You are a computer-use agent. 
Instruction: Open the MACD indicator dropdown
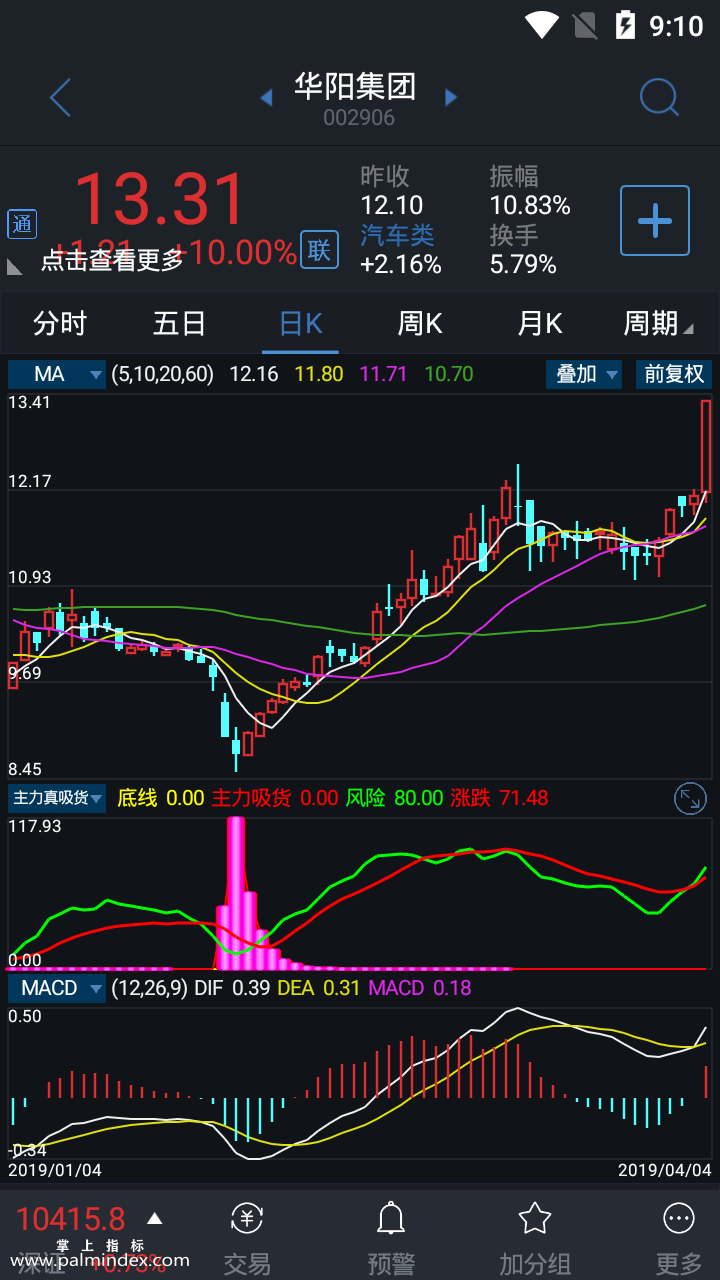tap(57, 988)
